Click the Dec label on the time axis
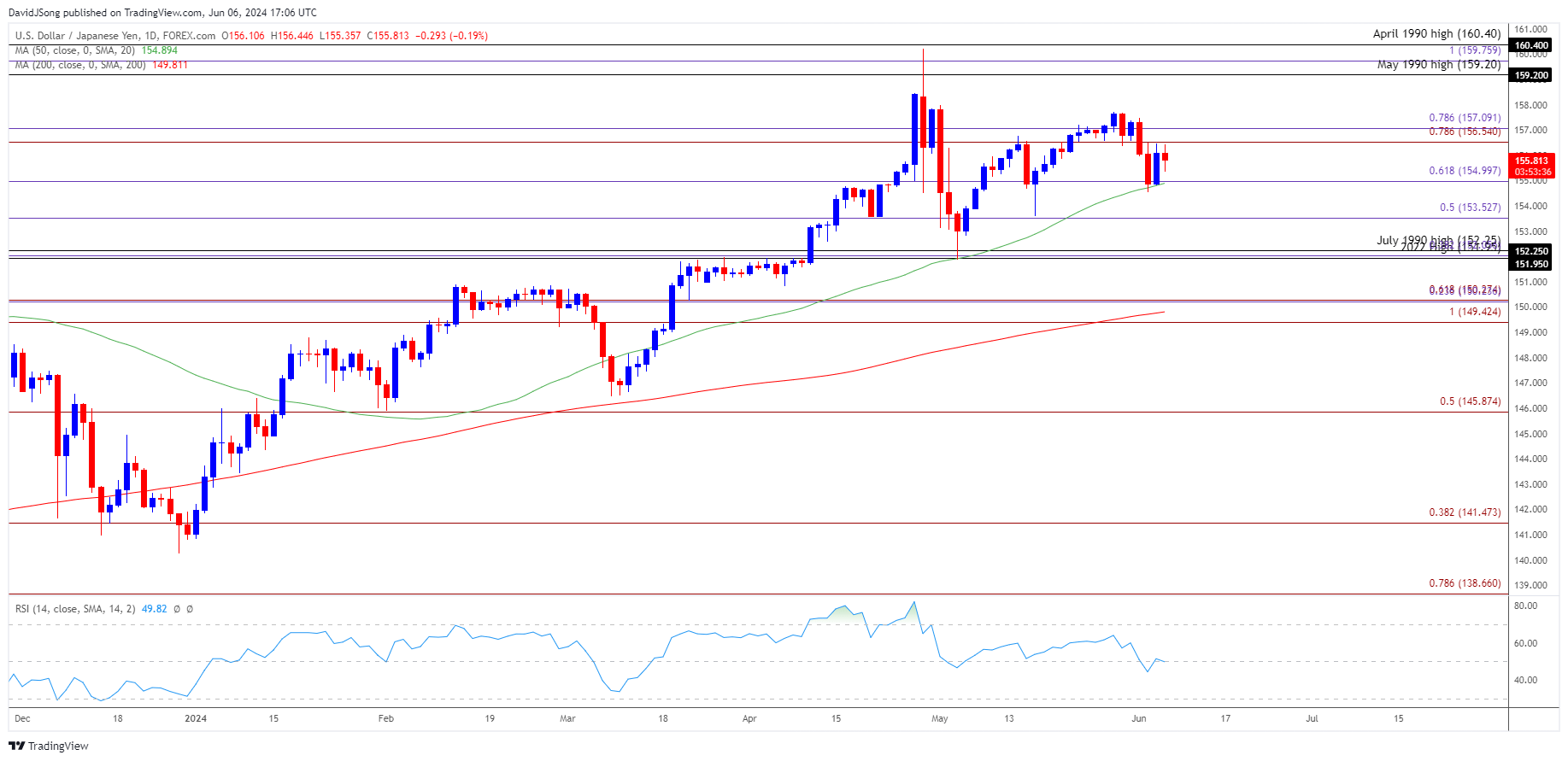 point(22,718)
